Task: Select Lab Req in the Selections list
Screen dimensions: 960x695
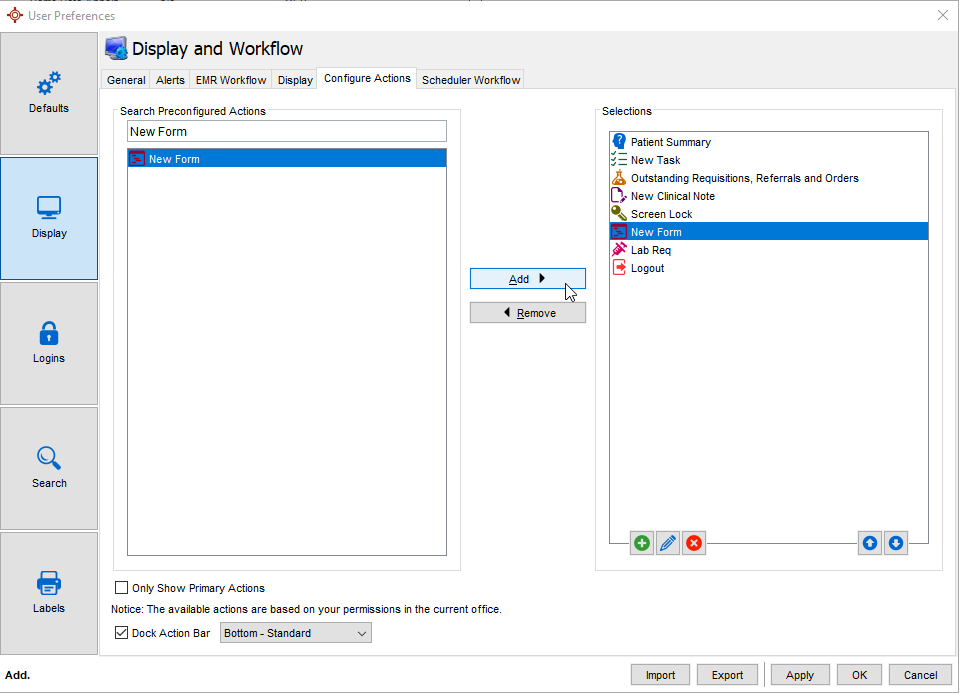Action: [x=650, y=250]
